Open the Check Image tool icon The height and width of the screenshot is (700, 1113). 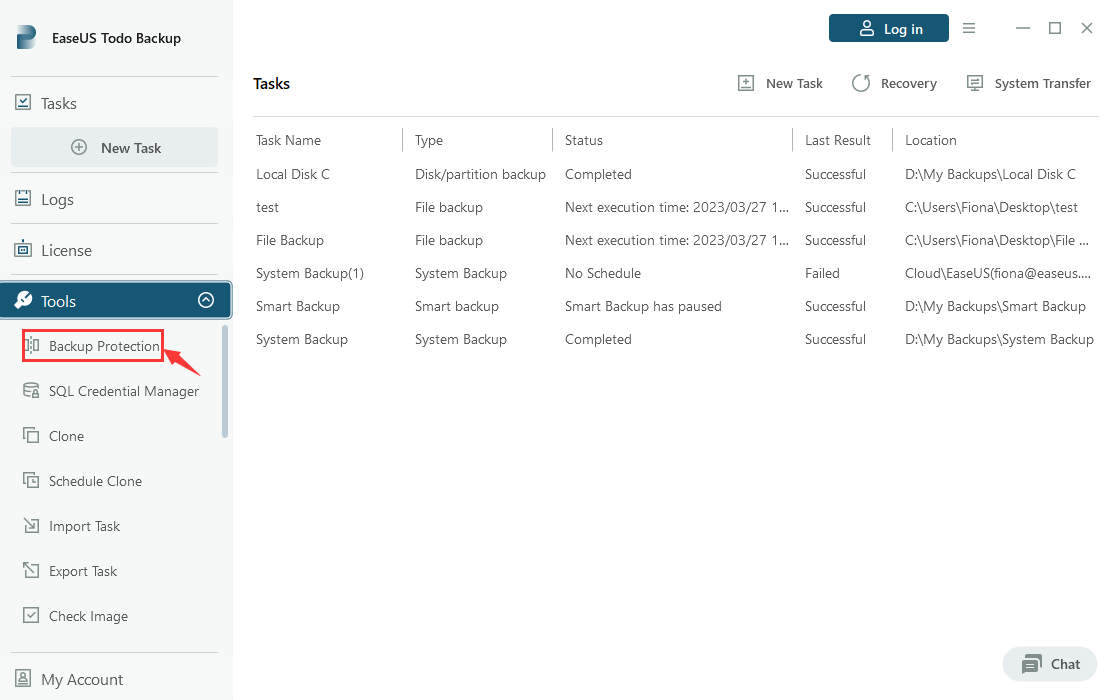(x=31, y=616)
